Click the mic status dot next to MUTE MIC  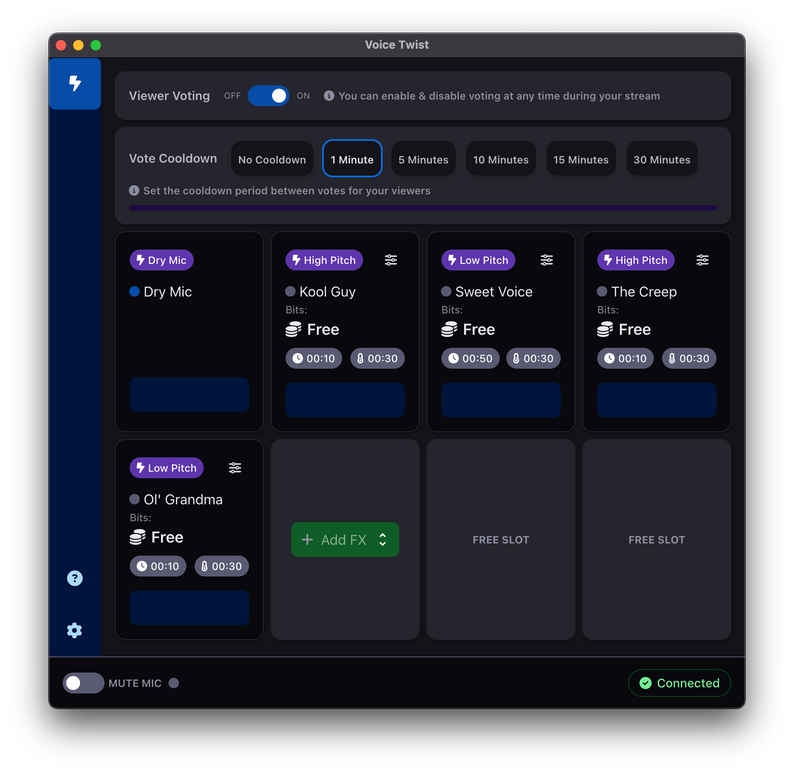click(x=174, y=683)
